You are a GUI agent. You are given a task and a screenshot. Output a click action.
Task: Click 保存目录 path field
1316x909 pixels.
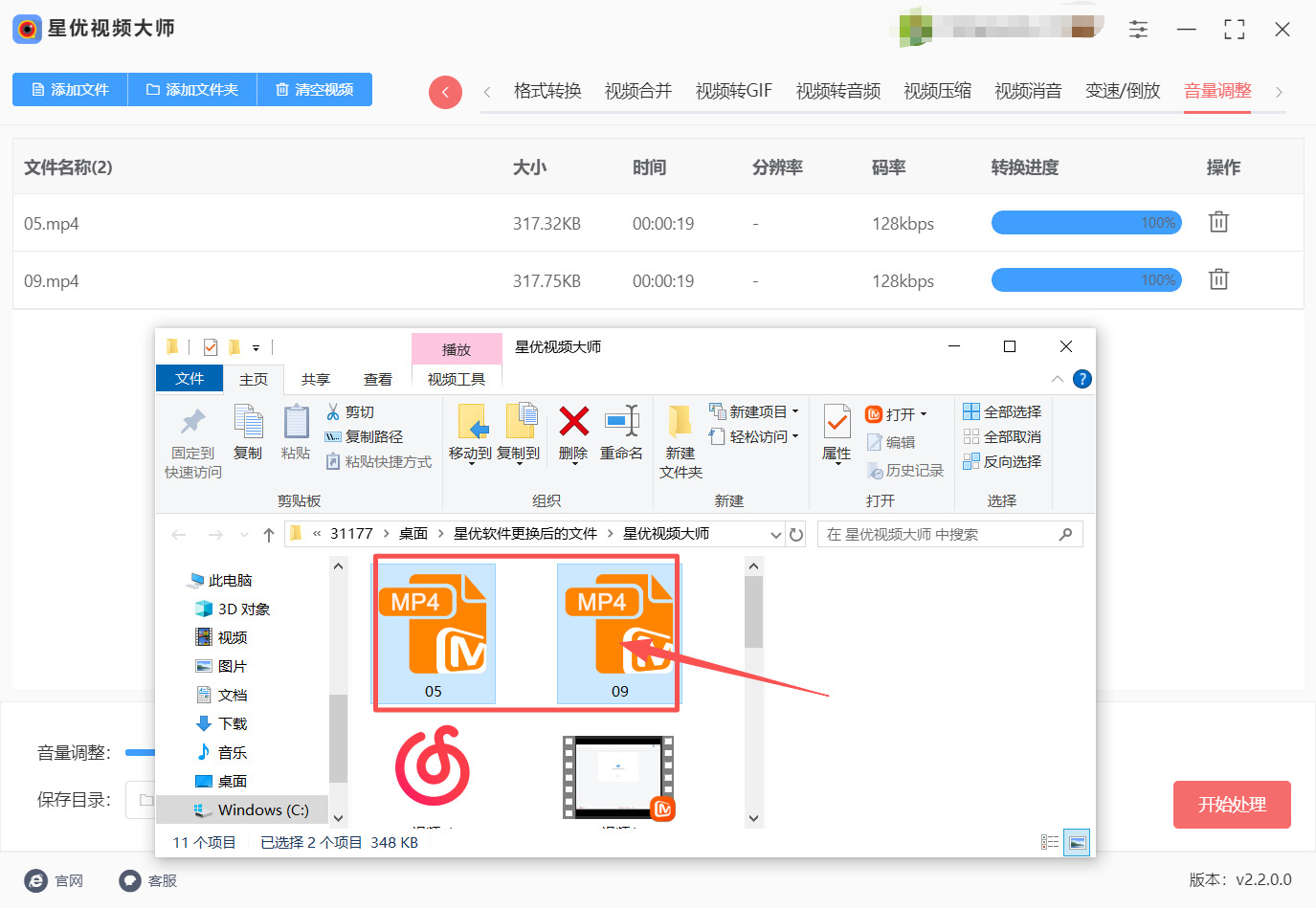pos(141,800)
